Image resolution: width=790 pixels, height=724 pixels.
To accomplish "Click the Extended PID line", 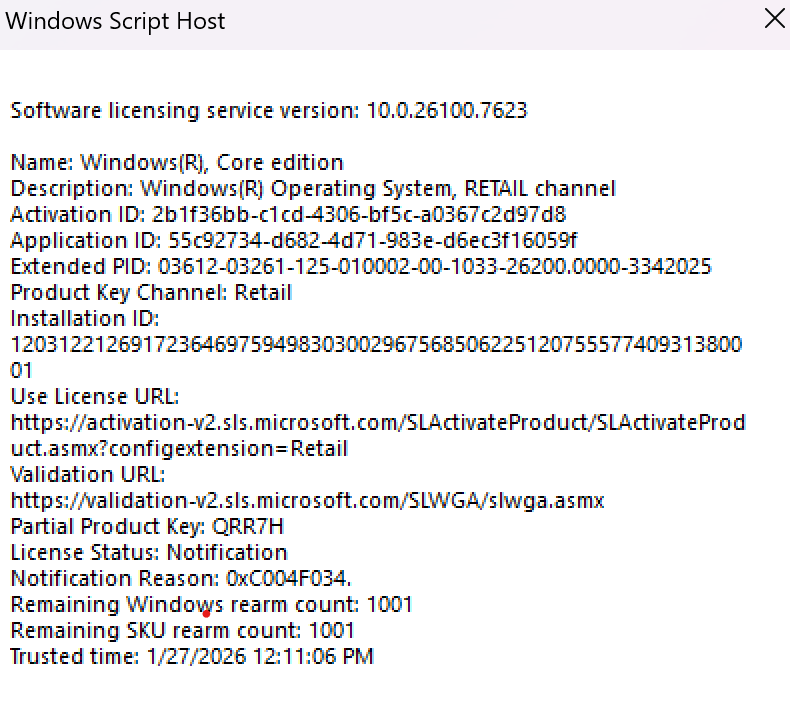I will (361, 267).
